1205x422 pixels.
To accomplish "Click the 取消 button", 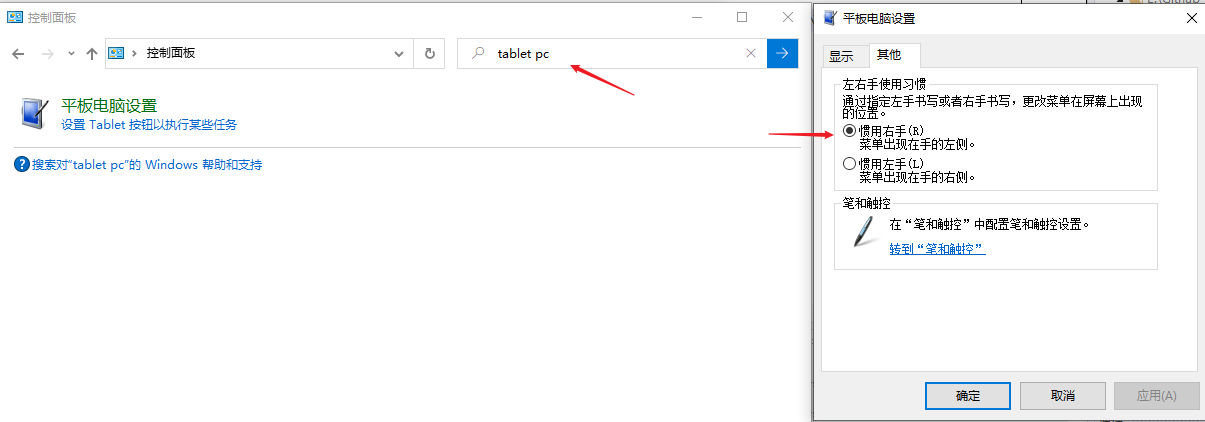I will pos(1063,396).
